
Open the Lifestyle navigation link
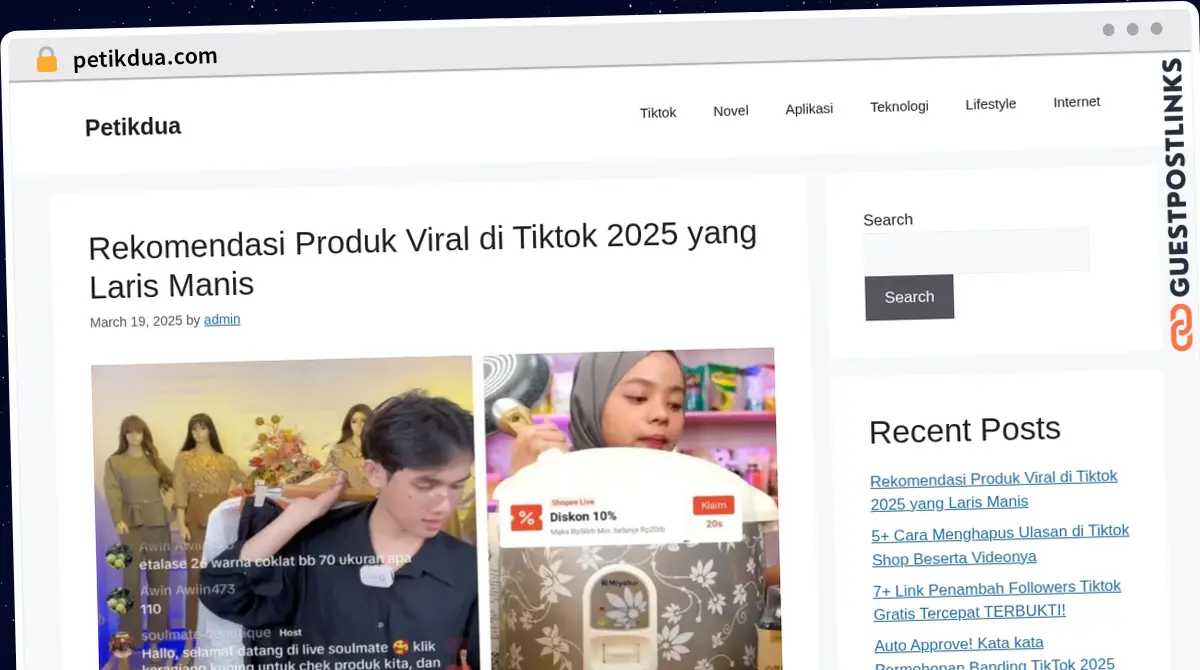[991, 104]
